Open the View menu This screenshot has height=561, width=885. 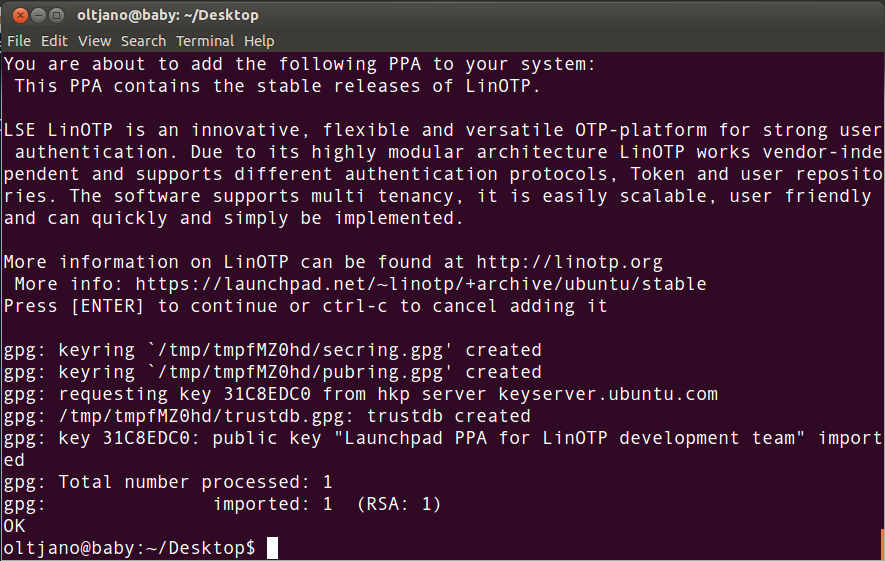tap(94, 41)
